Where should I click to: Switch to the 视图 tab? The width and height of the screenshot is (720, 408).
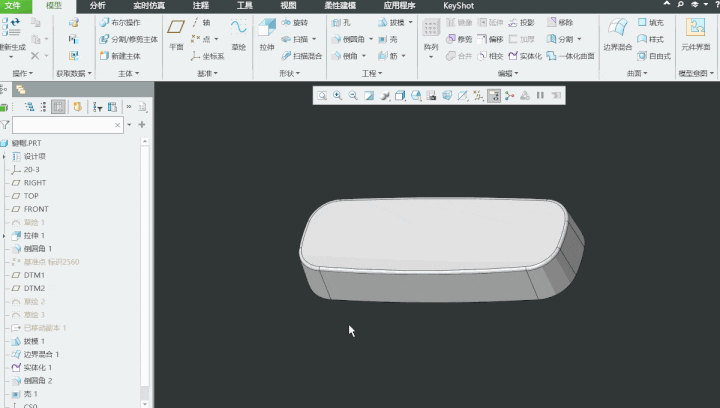coord(288,6)
